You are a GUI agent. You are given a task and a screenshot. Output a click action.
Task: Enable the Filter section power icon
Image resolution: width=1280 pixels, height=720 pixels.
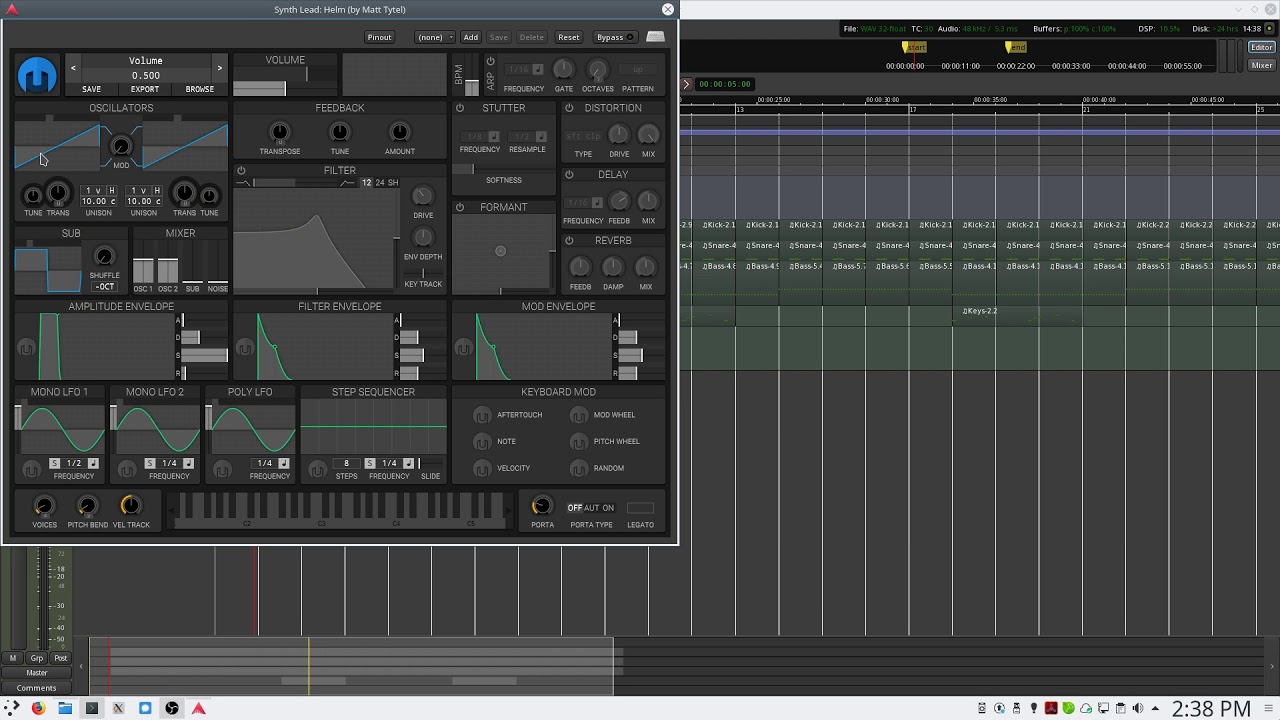(241, 171)
